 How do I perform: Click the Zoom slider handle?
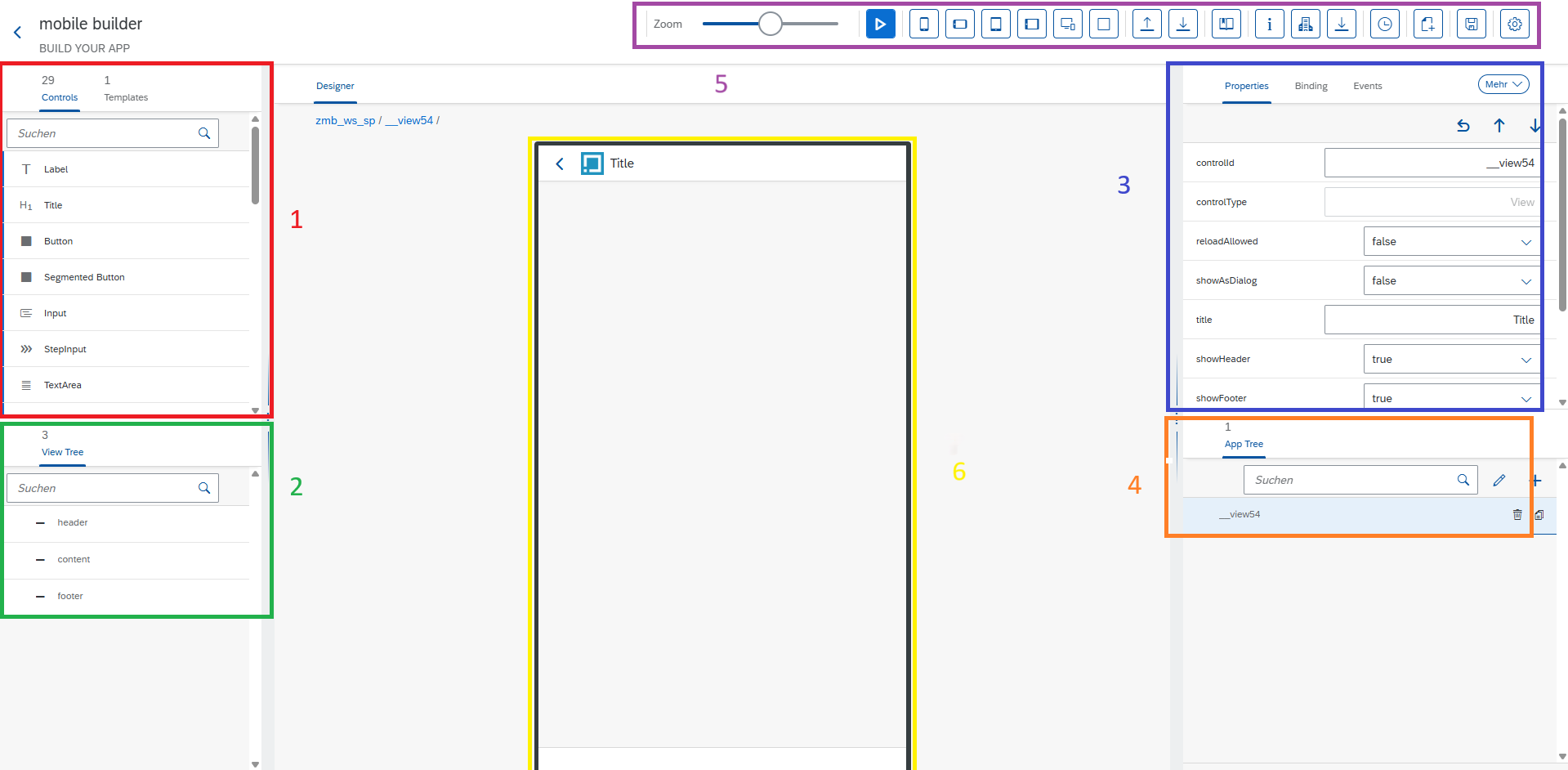(770, 25)
